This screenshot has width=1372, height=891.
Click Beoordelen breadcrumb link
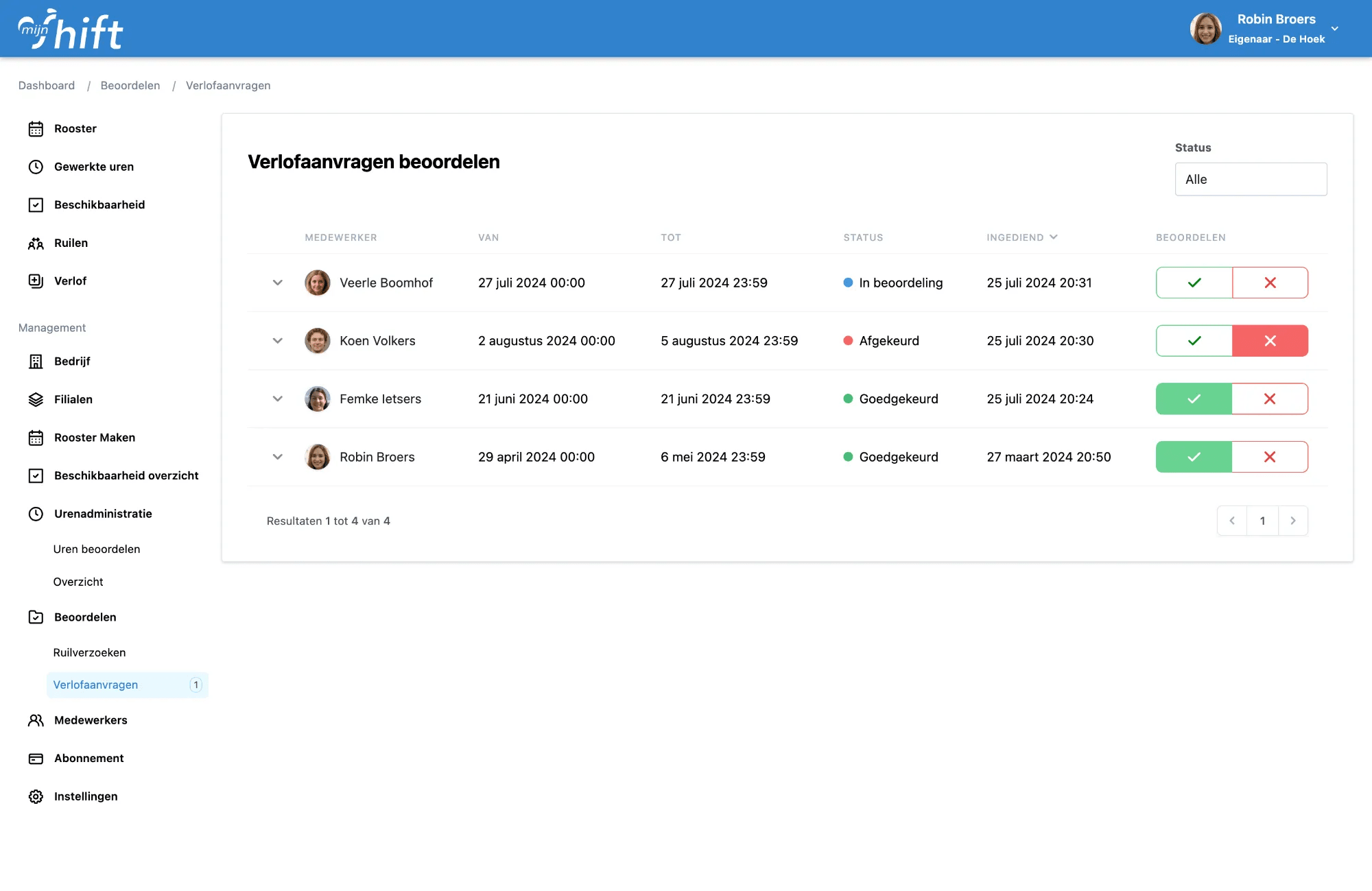pyautogui.click(x=130, y=86)
